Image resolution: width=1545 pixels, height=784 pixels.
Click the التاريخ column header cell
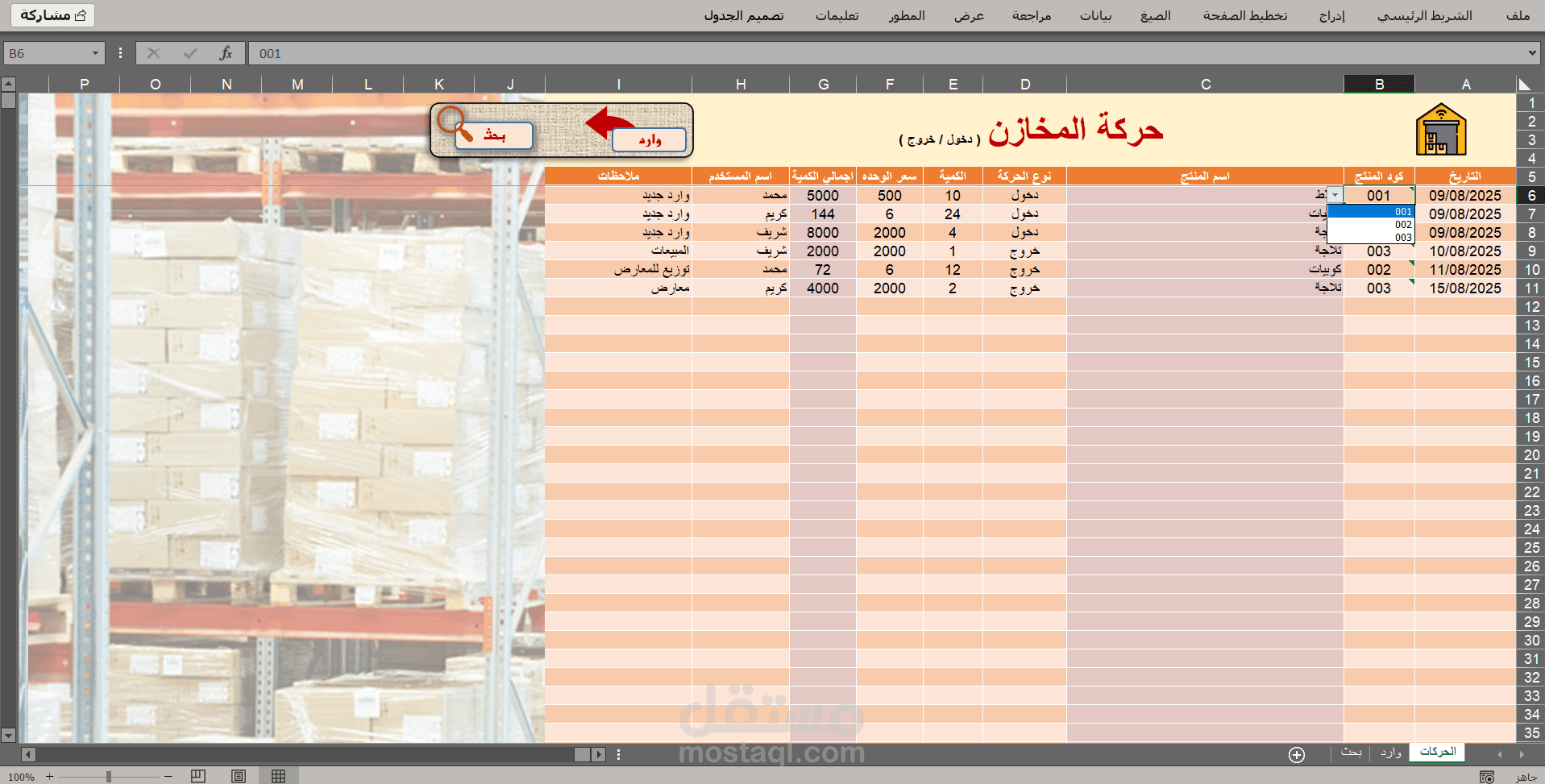(1465, 176)
